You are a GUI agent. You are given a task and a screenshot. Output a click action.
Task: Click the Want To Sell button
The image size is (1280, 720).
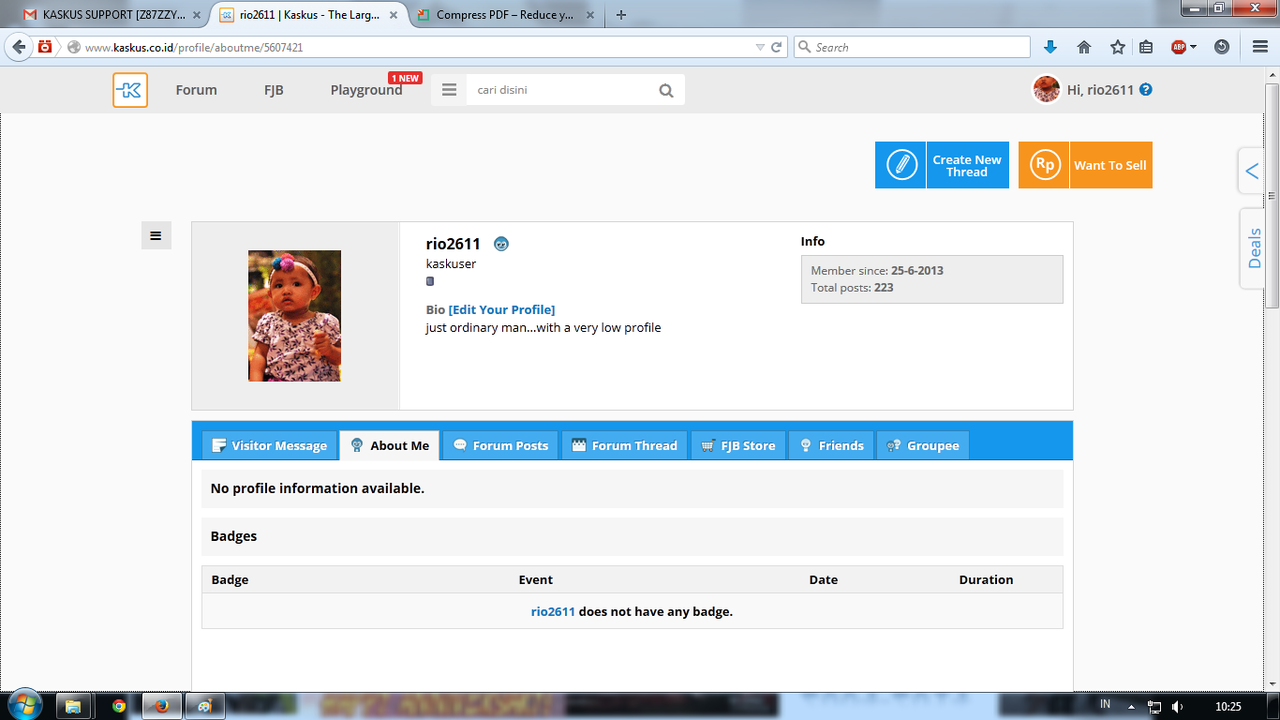tap(1085, 165)
